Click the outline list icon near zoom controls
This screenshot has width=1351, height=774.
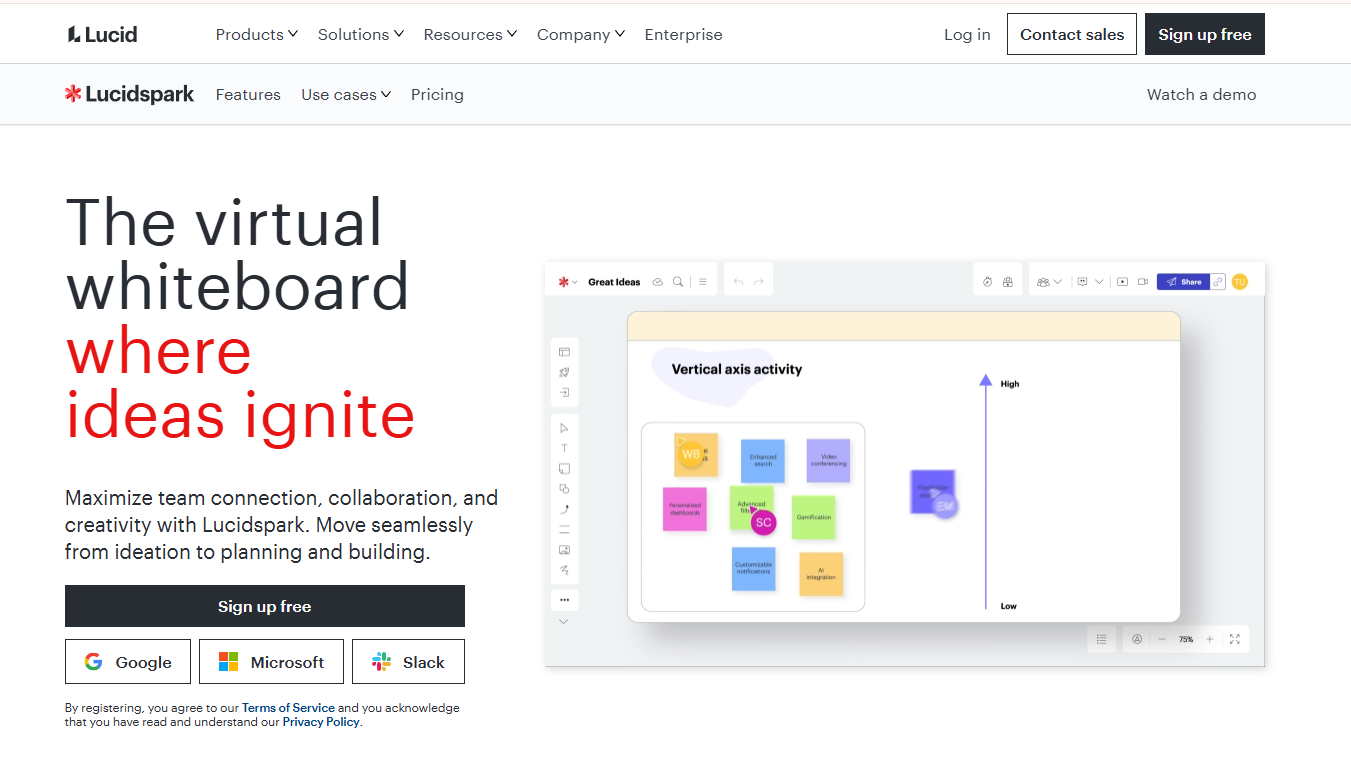tap(1101, 639)
